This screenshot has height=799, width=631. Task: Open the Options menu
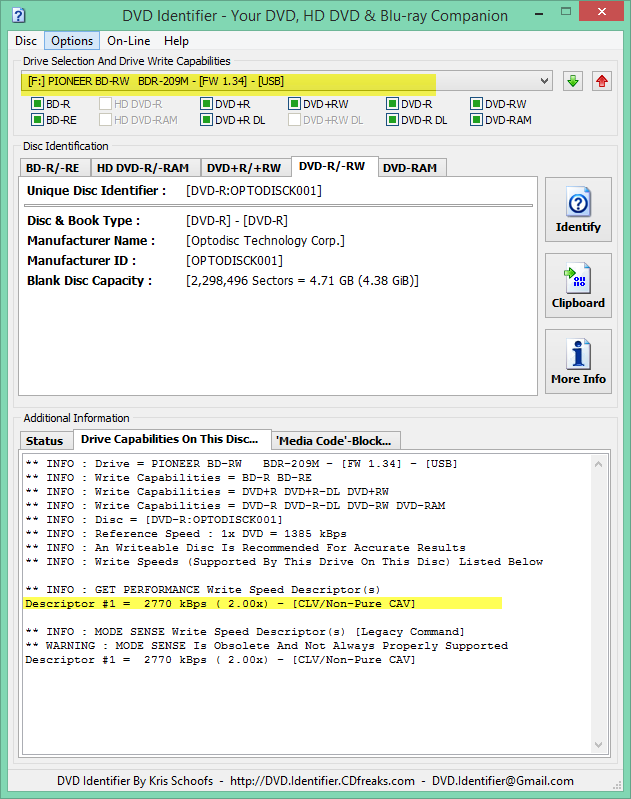72,41
